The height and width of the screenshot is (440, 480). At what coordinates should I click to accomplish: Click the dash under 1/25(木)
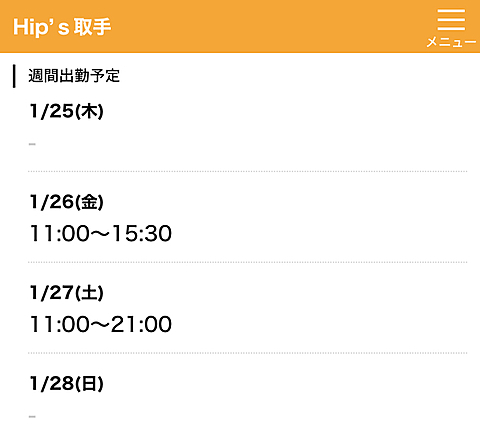click(x=32, y=144)
